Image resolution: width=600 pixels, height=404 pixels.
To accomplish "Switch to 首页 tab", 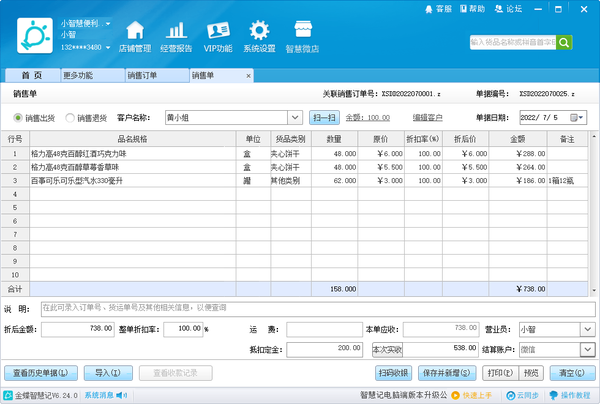I will pos(33,75).
